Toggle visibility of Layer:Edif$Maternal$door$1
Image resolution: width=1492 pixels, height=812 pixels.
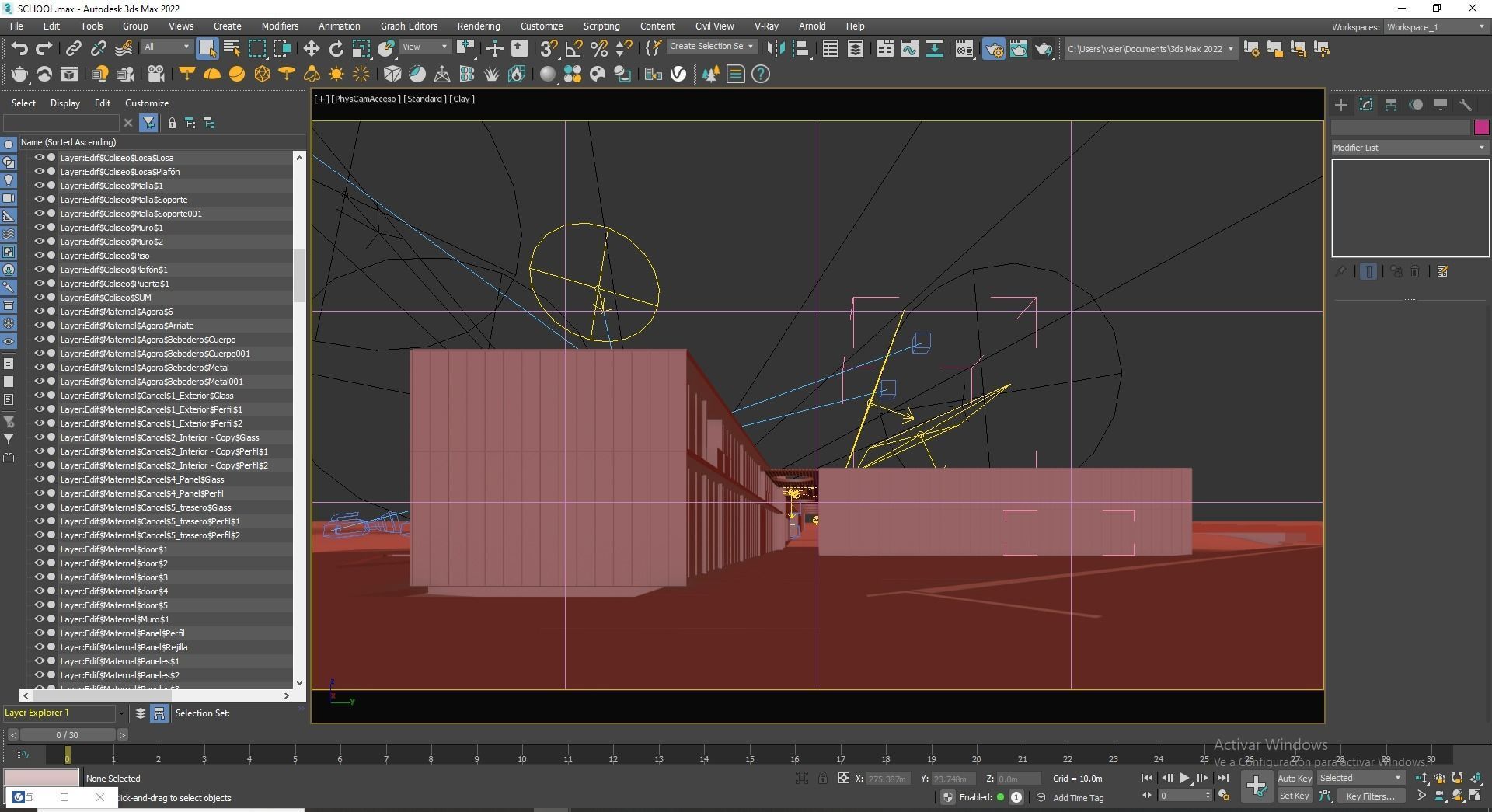[39, 549]
